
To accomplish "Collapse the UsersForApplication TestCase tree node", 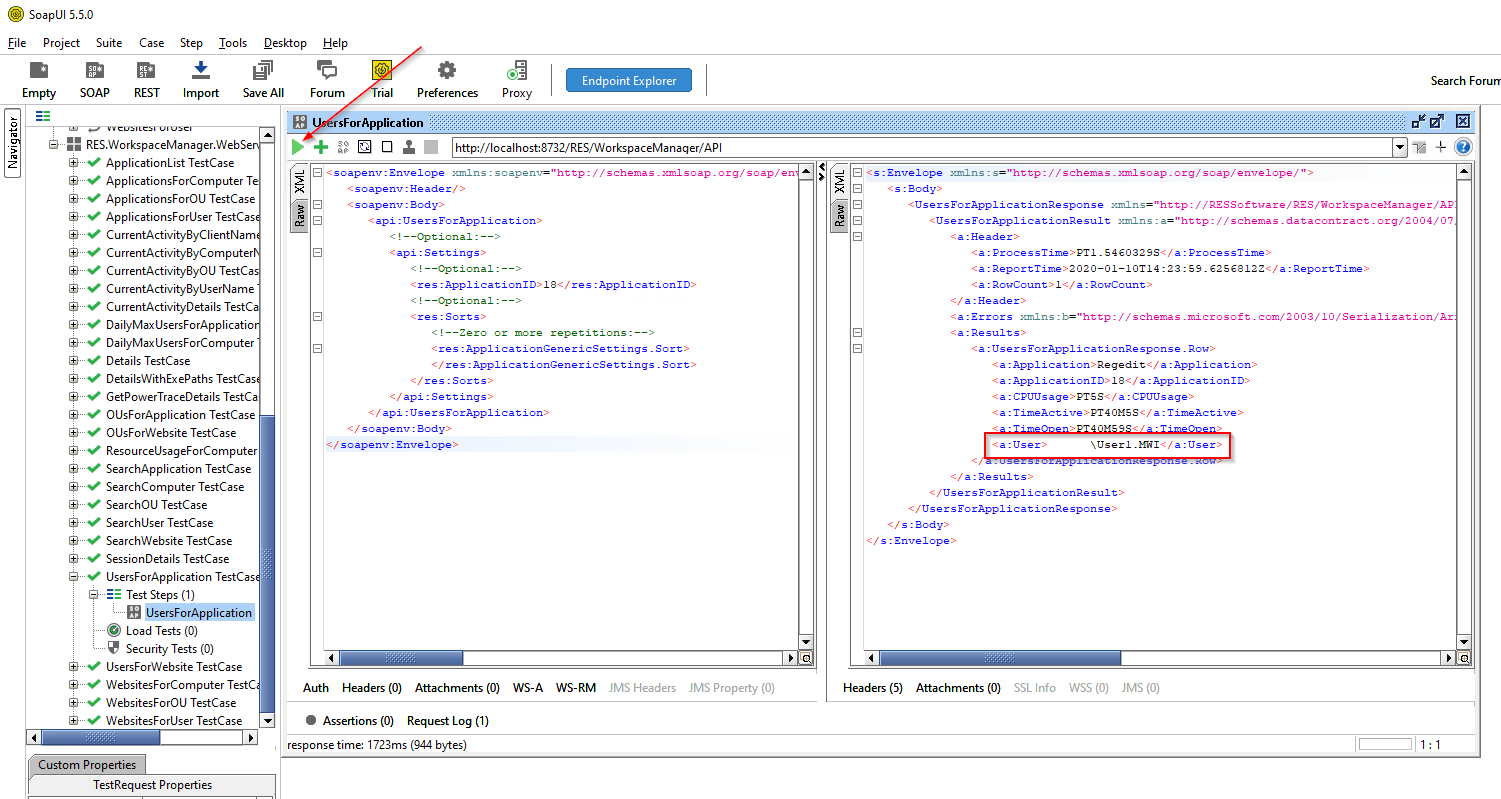I will (74, 577).
